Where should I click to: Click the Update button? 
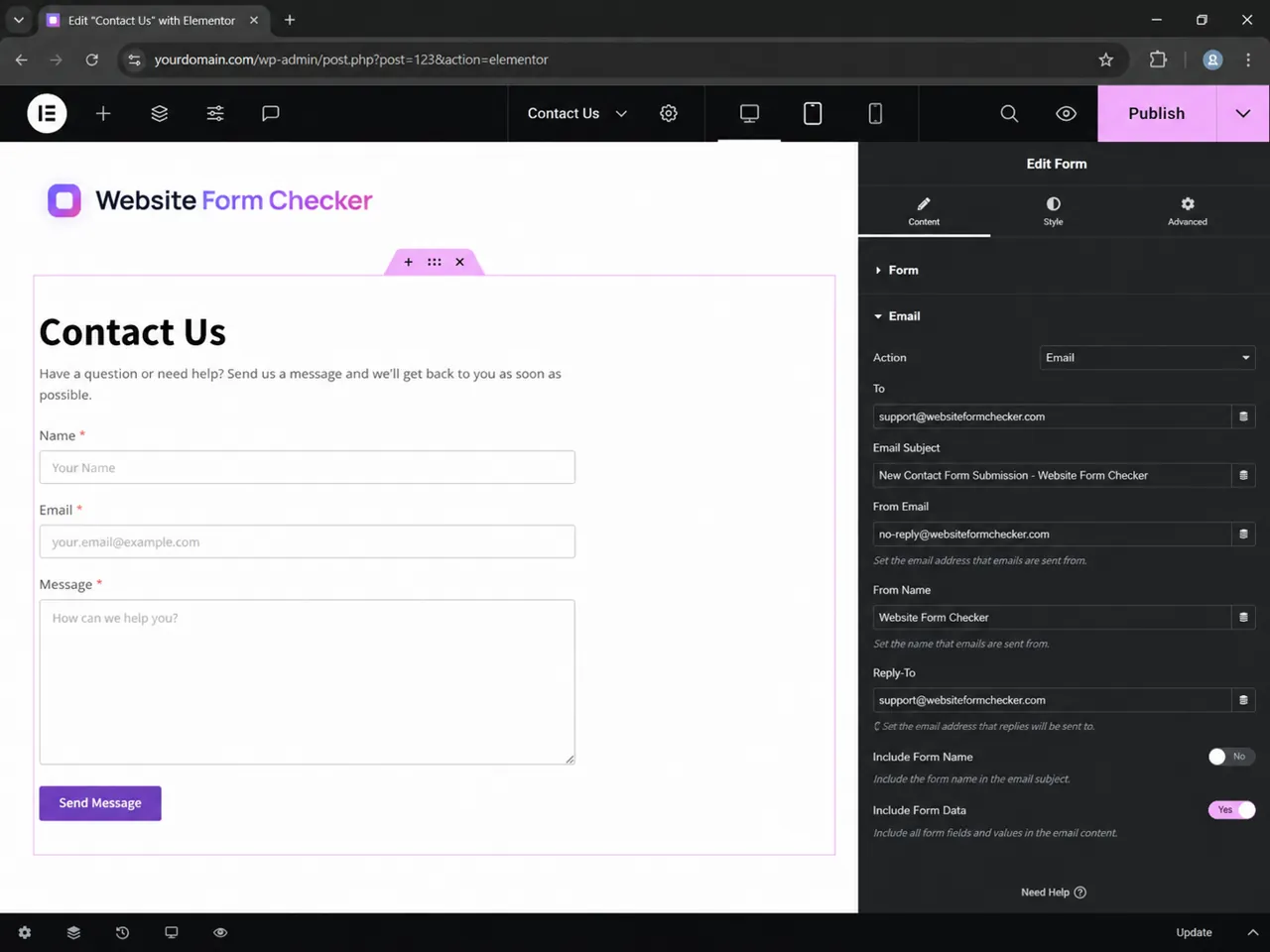(1194, 932)
